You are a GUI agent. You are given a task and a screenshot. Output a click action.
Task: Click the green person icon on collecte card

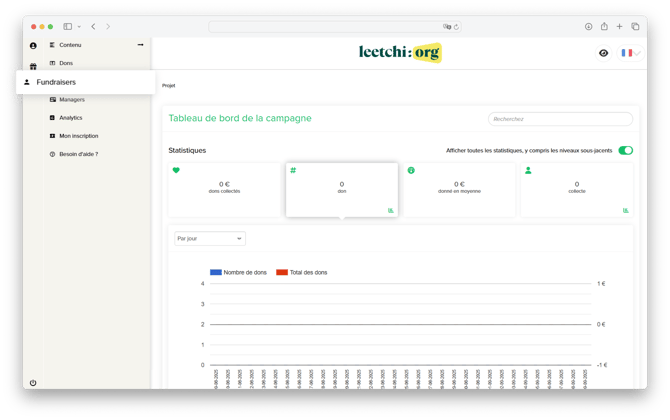[528, 170]
